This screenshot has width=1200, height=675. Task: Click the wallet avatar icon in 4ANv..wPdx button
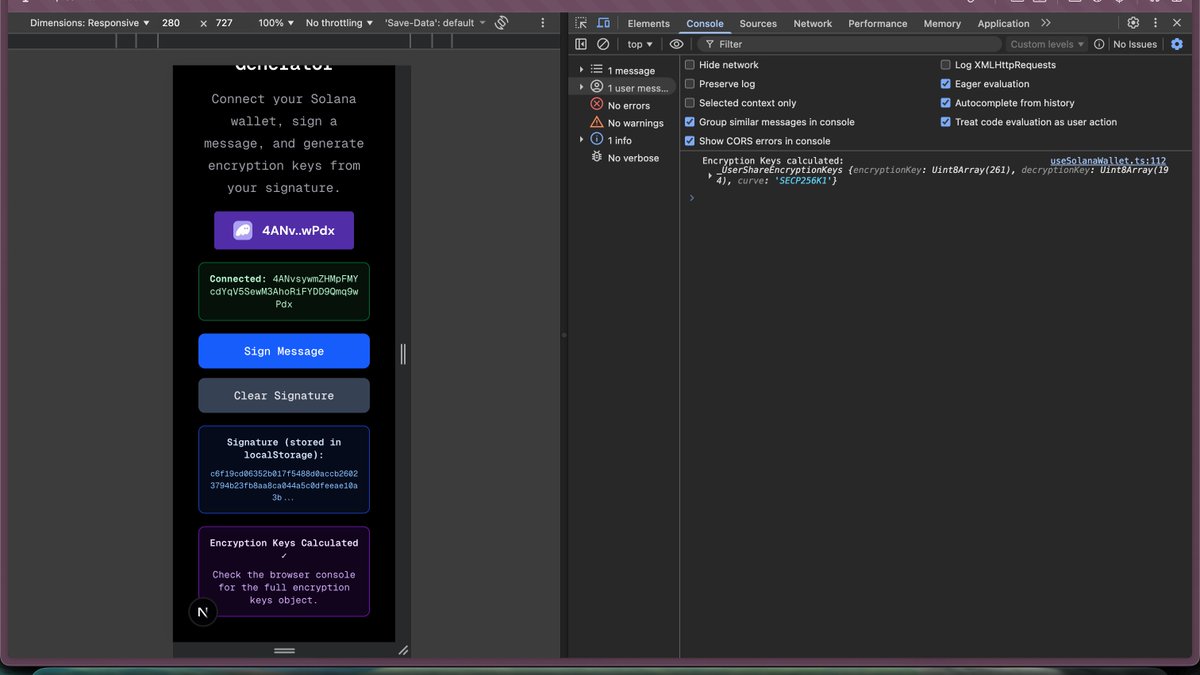[x=243, y=230]
